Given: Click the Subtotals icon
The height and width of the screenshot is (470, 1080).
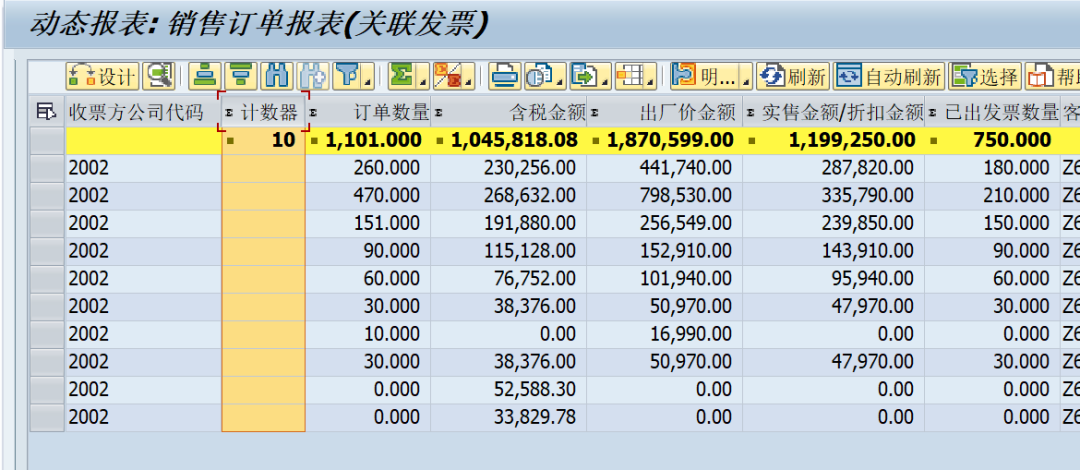Looking at the screenshot, I should (448, 76).
